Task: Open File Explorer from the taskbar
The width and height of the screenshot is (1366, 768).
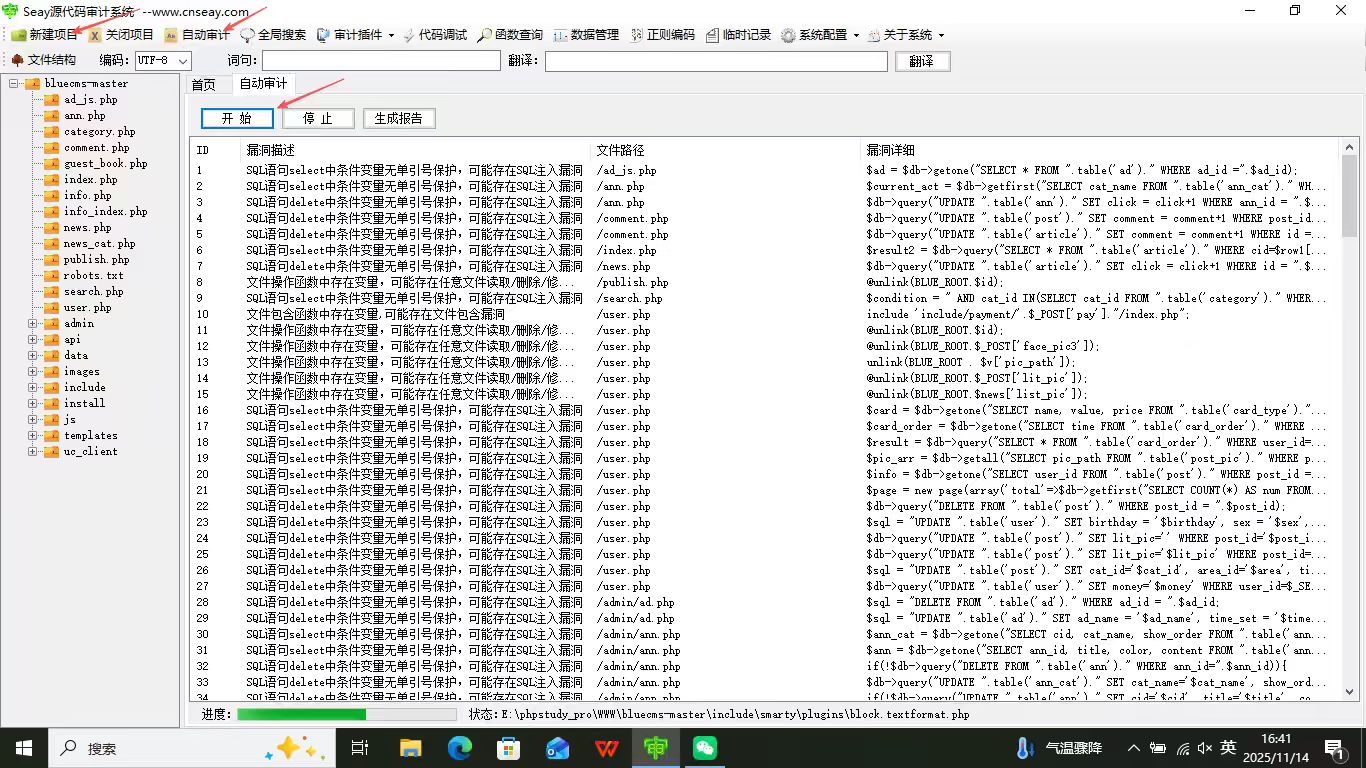Action: click(410, 748)
